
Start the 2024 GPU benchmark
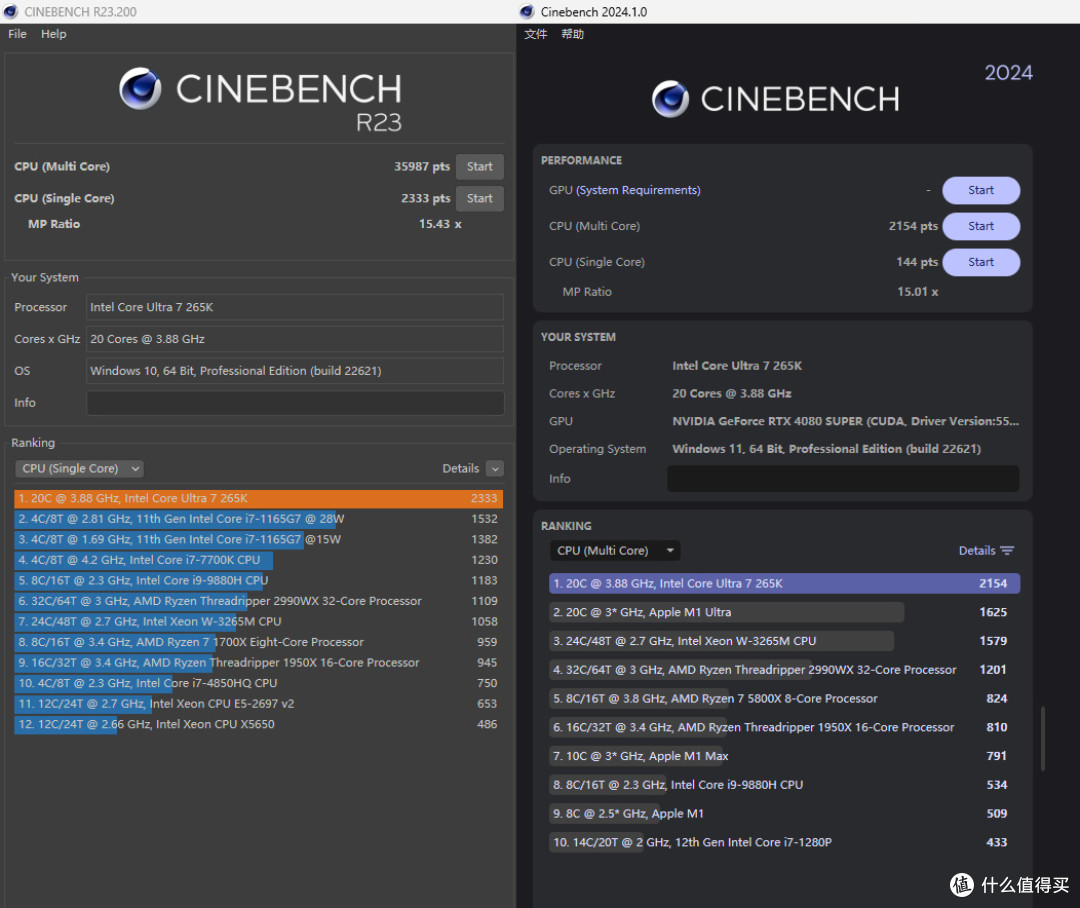[x=981, y=190]
